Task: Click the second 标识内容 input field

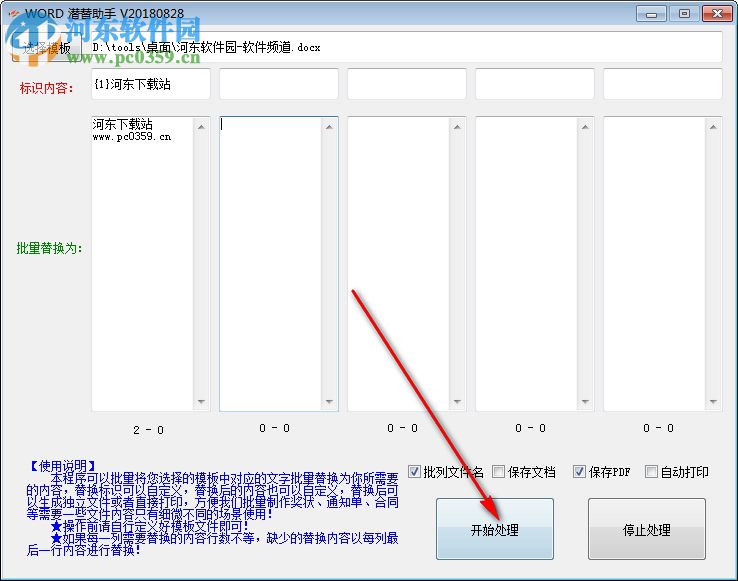Action: tap(279, 84)
